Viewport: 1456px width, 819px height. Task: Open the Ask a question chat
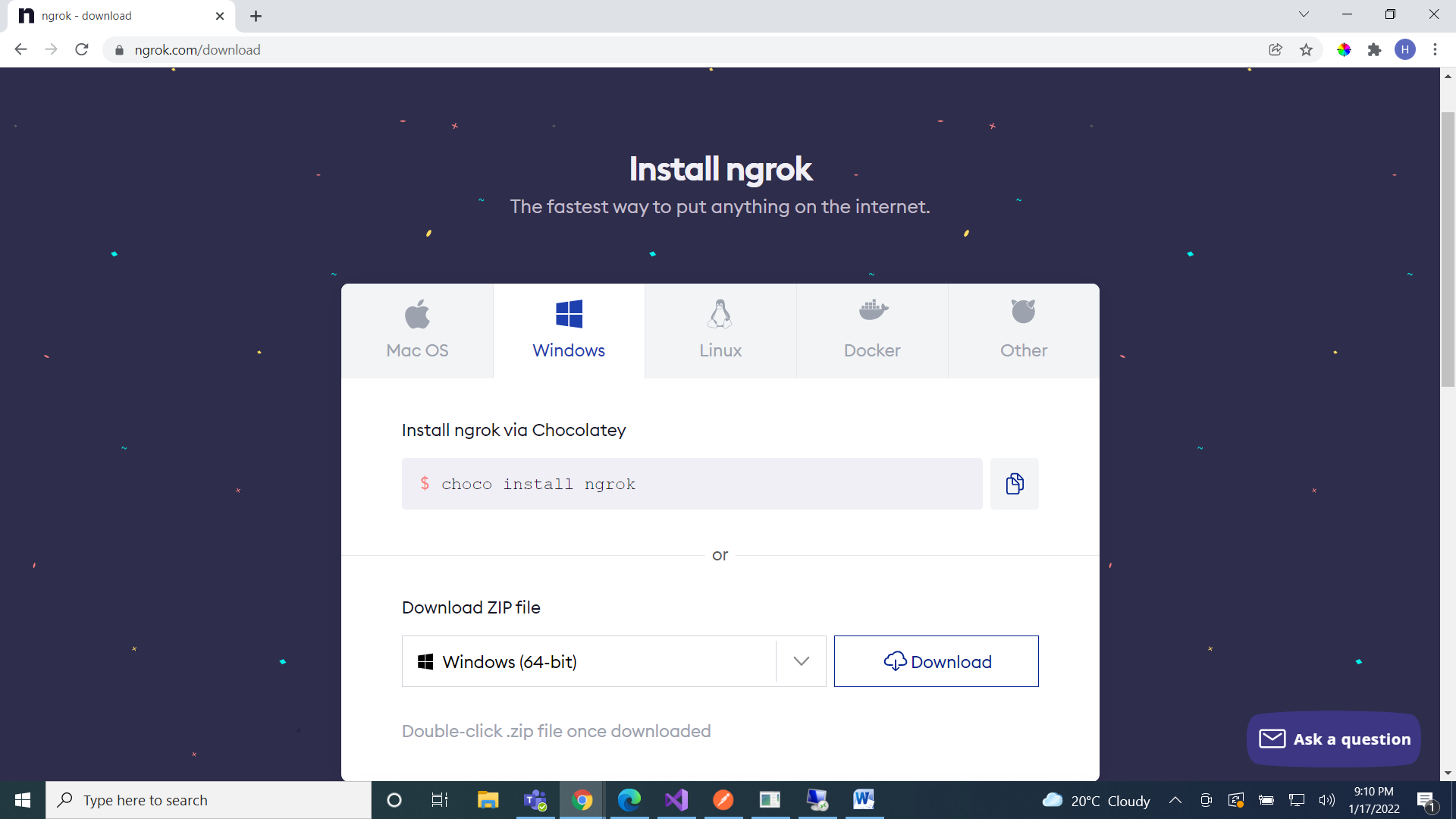pyautogui.click(x=1334, y=739)
